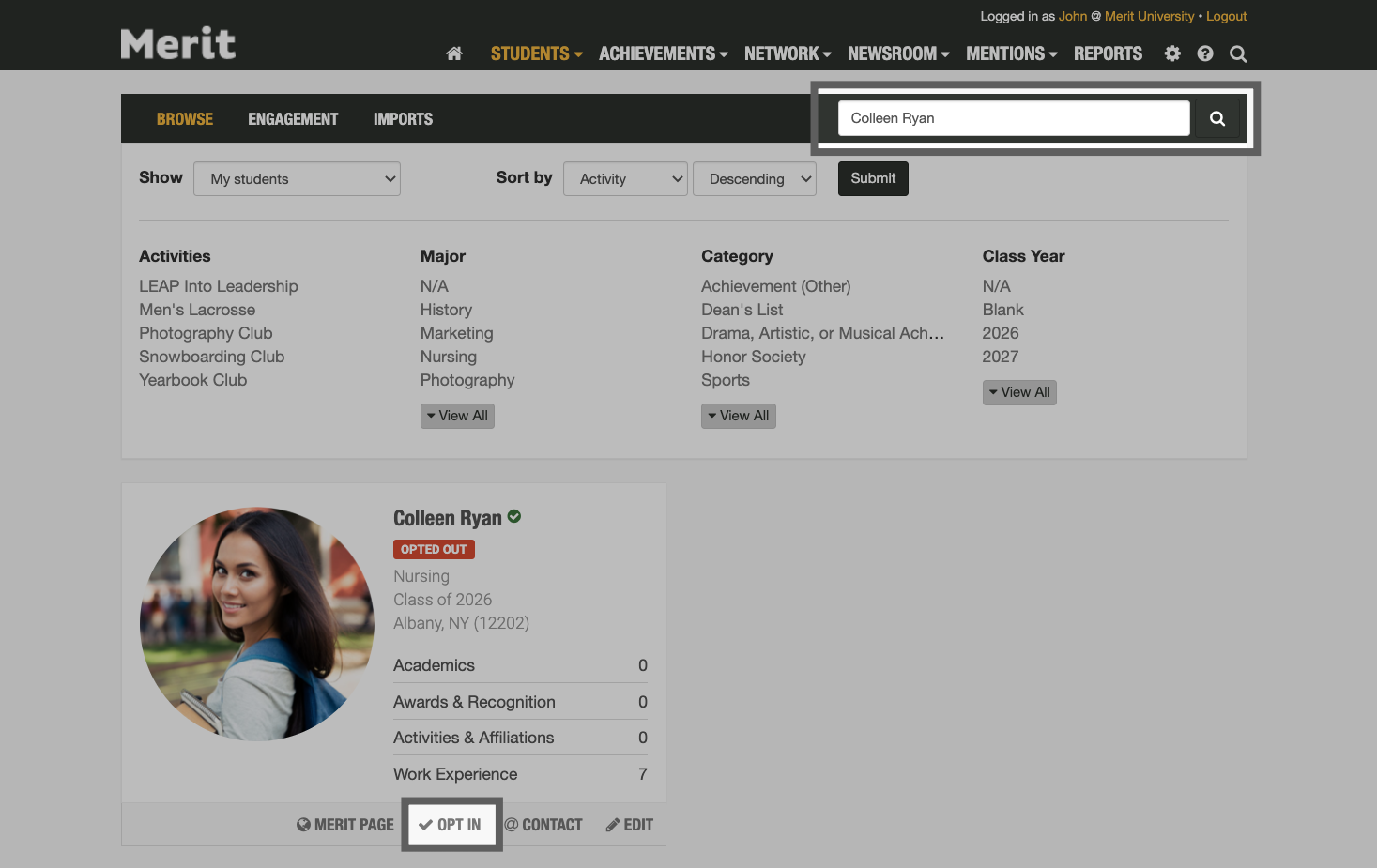Open the 'My students' Show dropdown
1377x868 pixels.
297,178
